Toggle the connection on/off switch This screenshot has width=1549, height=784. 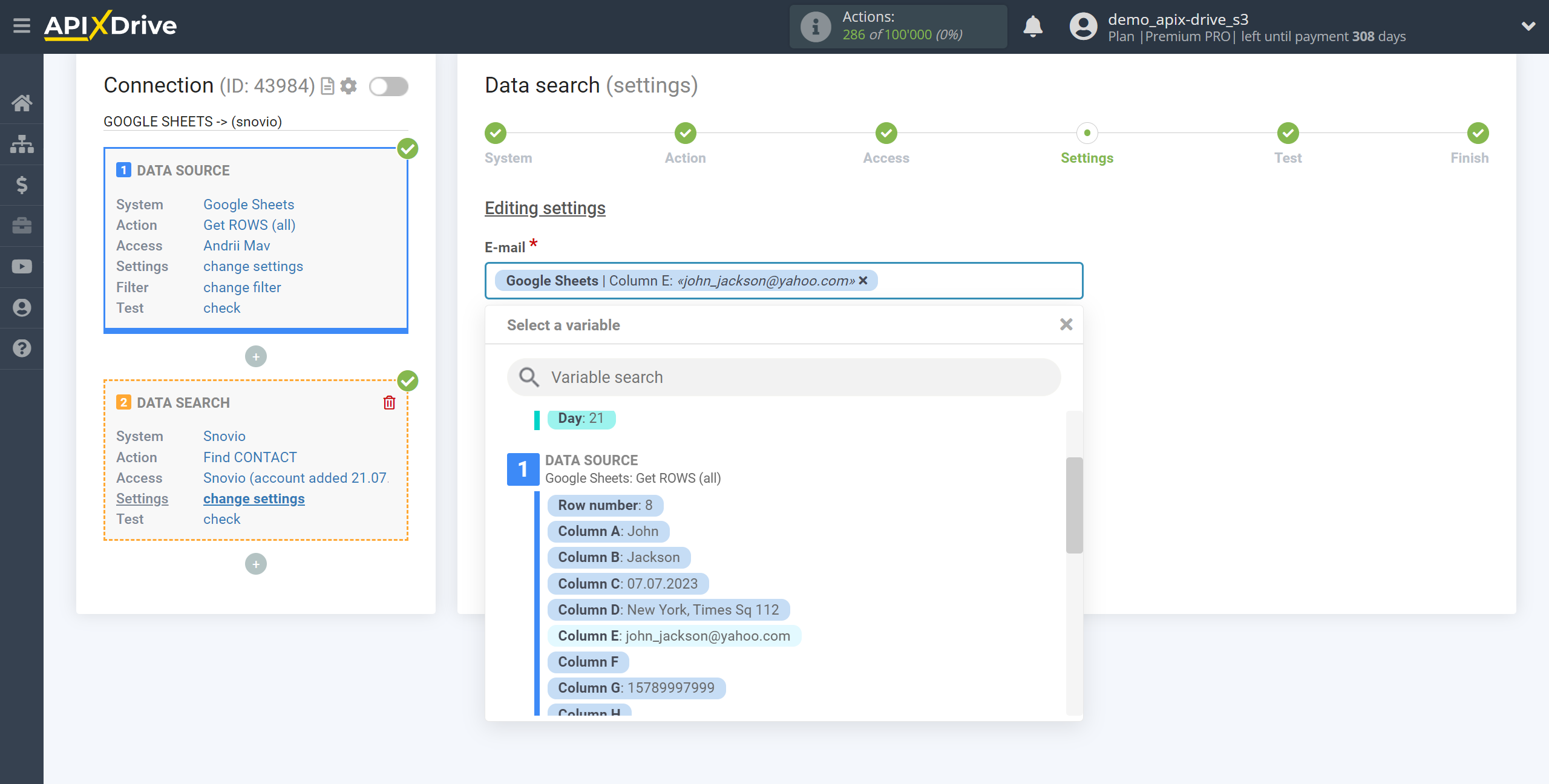(389, 87)
